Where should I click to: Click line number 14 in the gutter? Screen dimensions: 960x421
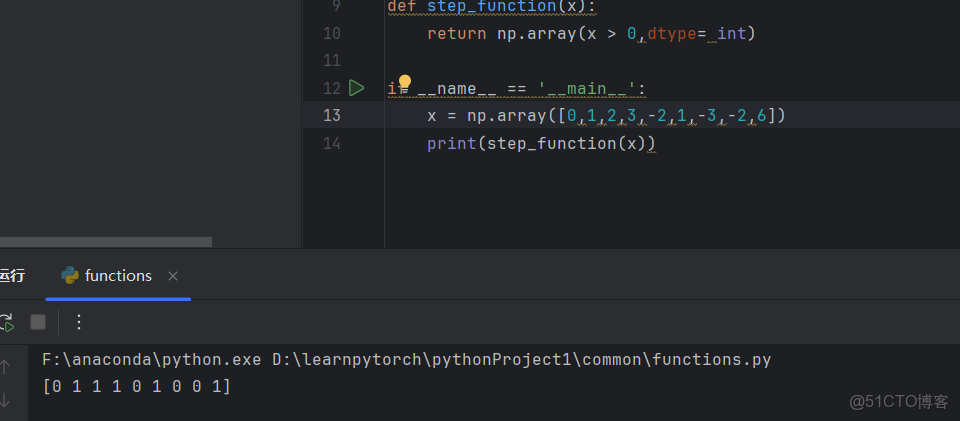(x=331, y=143)
